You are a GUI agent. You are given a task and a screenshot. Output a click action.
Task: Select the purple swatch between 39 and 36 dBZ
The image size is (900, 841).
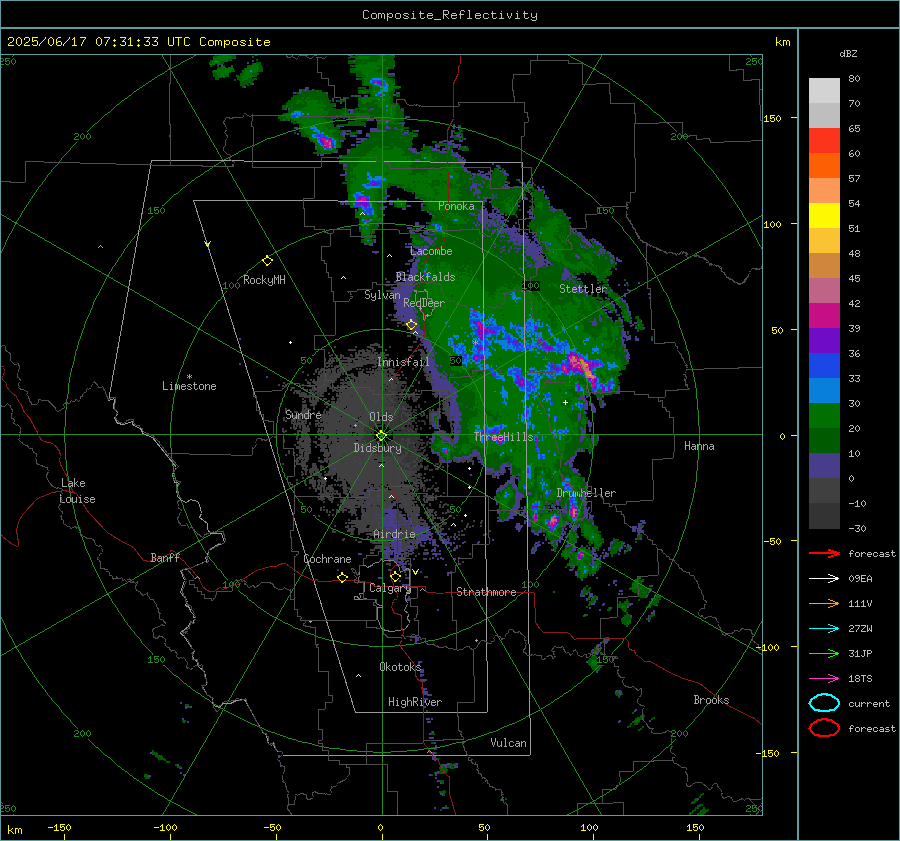[824, 340]
